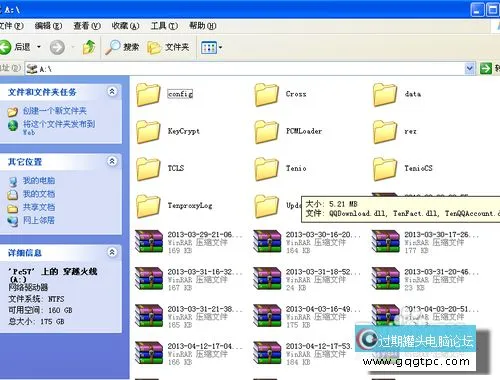500x380 pixels.
Task: Select the Tenio folder icon
Action: (266, 169)
